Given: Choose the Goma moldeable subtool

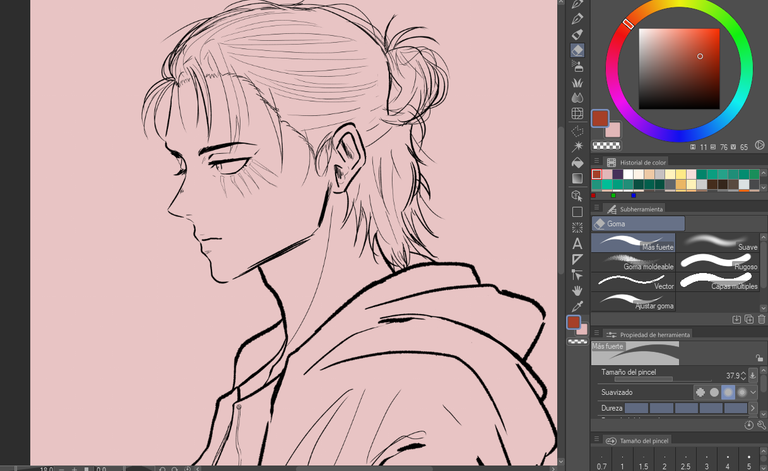Looking at the screenshot, I should 633,262.
